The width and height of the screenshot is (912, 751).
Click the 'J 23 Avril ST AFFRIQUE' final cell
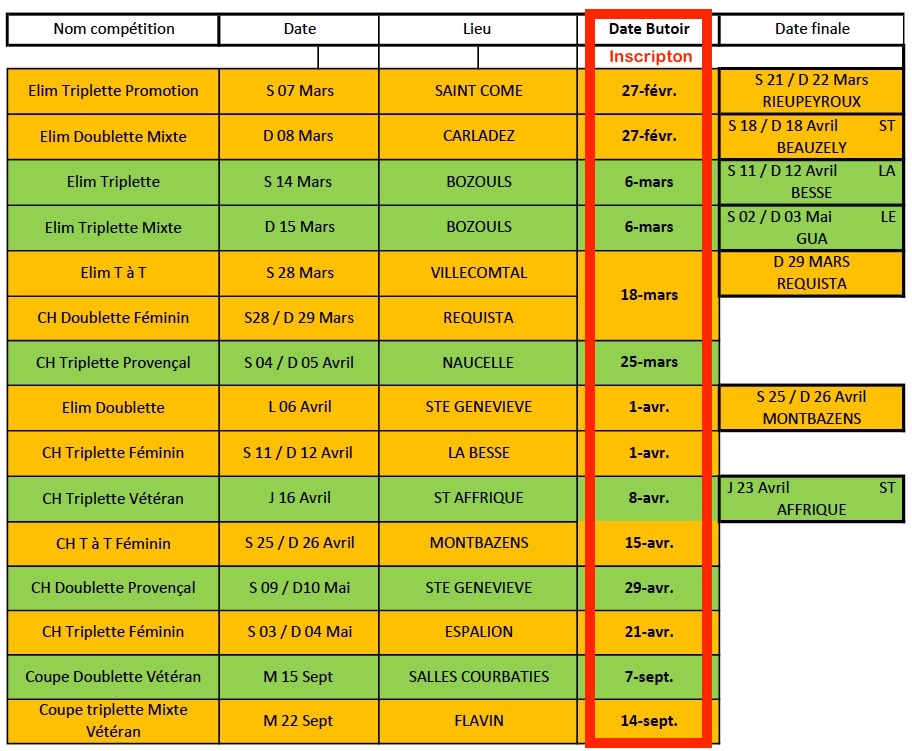click(811, 498)
